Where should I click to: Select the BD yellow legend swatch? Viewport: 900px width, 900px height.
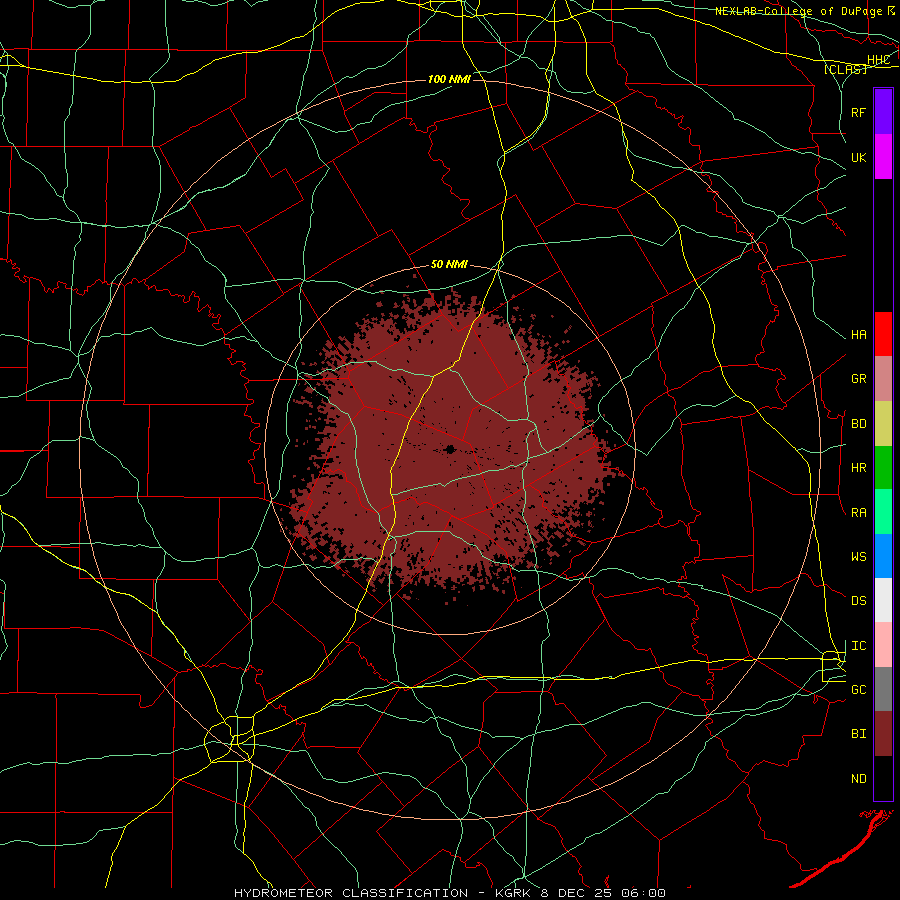883,424
